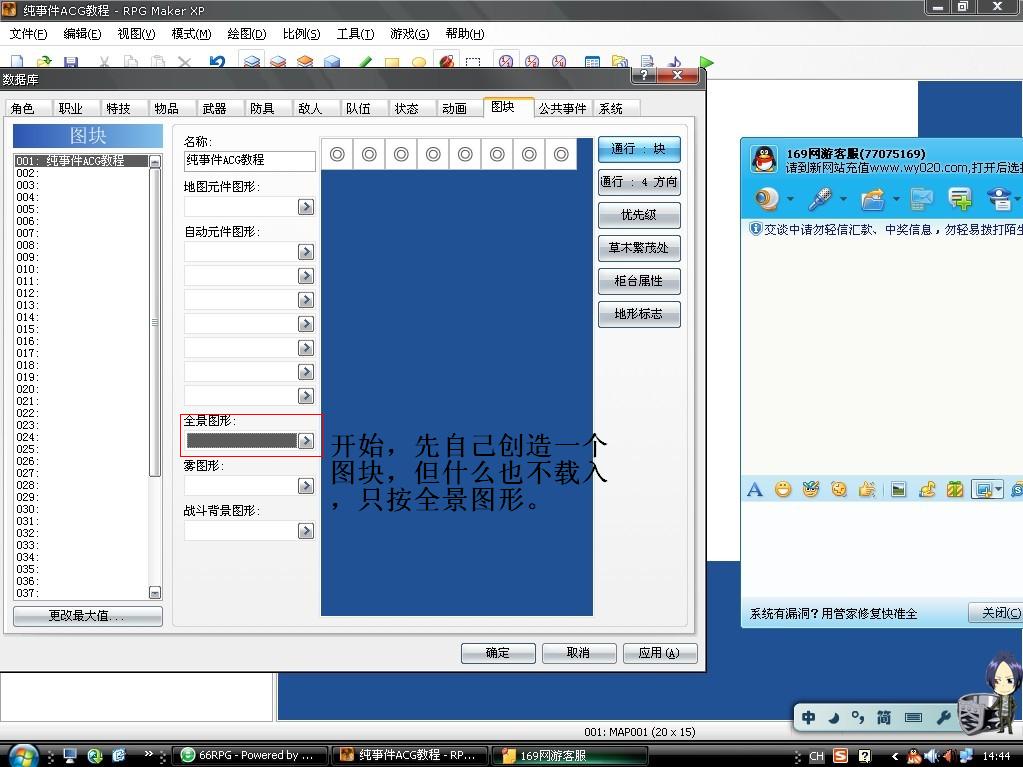Switch to the 公共事件 tab
Image resolution: width=1023 pixels, height=767 pixels.
tap(562, 108)
